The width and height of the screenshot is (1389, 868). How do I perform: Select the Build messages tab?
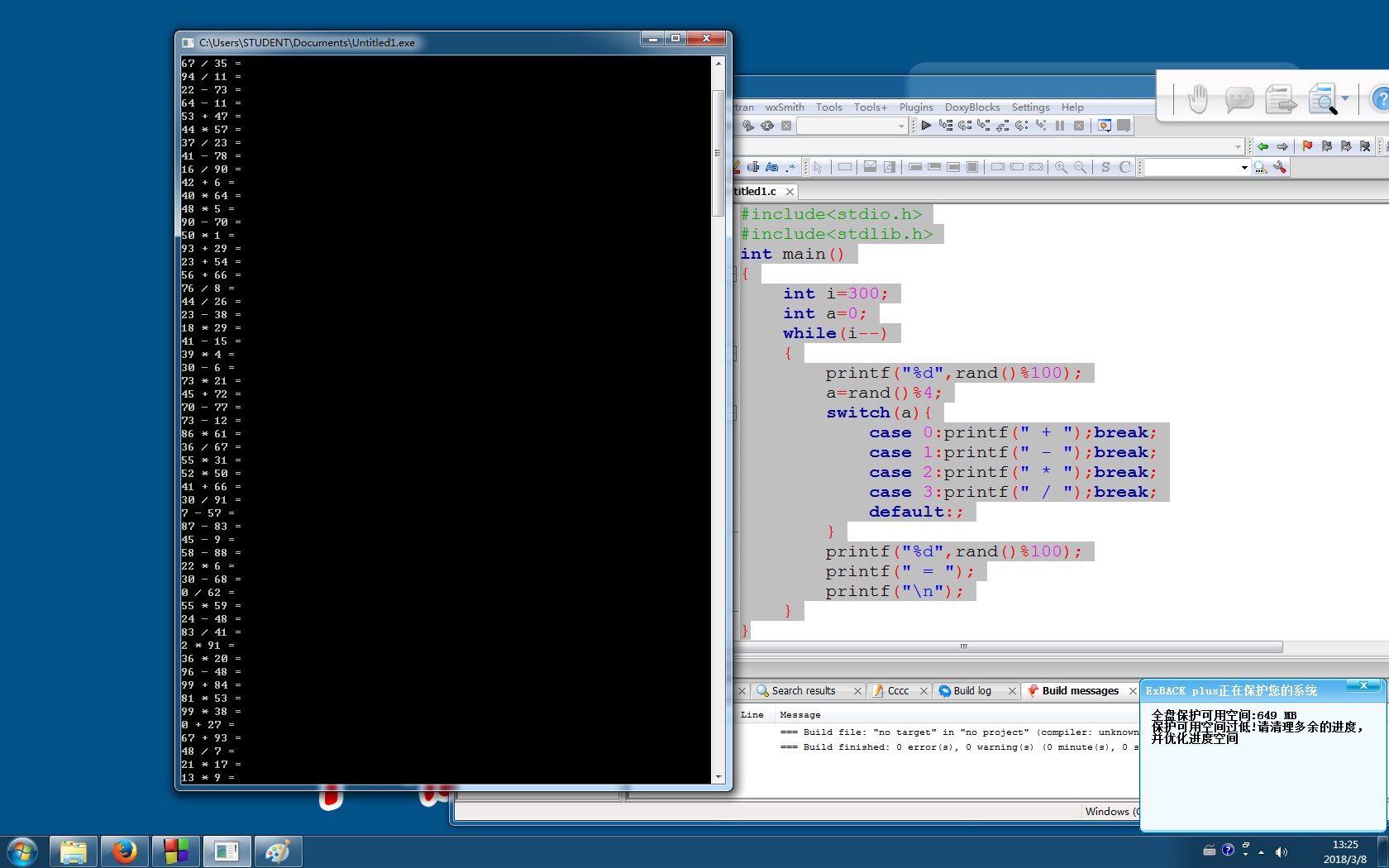[x=1080, y=691]
